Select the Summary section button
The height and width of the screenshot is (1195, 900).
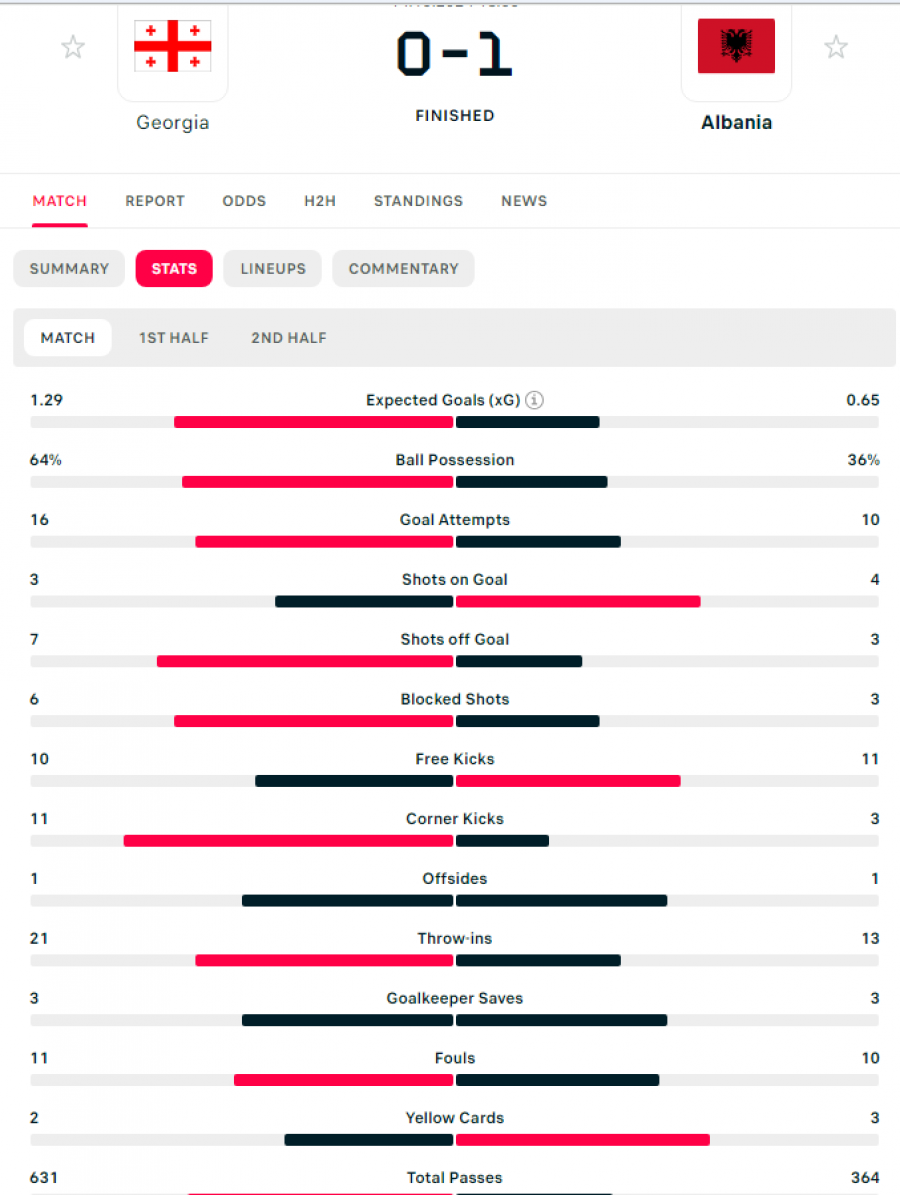point(69,269)
